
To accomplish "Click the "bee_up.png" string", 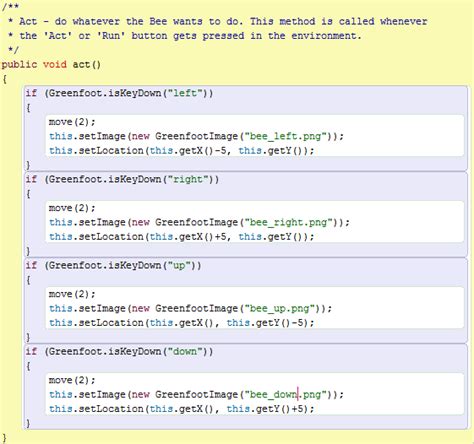I will [280, 308].
